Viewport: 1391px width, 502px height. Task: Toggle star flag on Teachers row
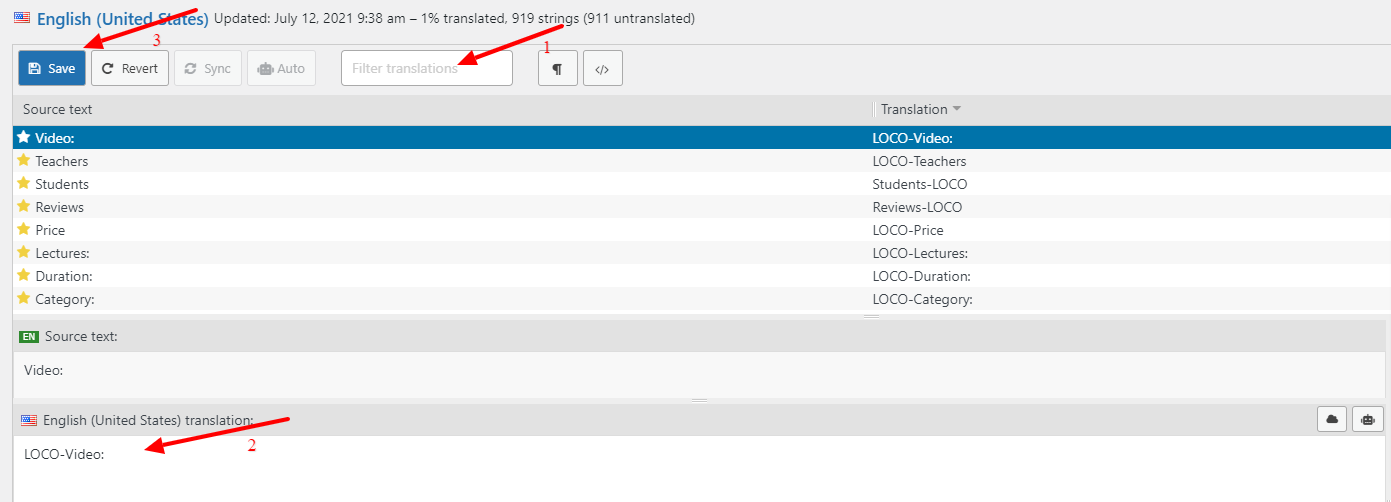(24, 161)
